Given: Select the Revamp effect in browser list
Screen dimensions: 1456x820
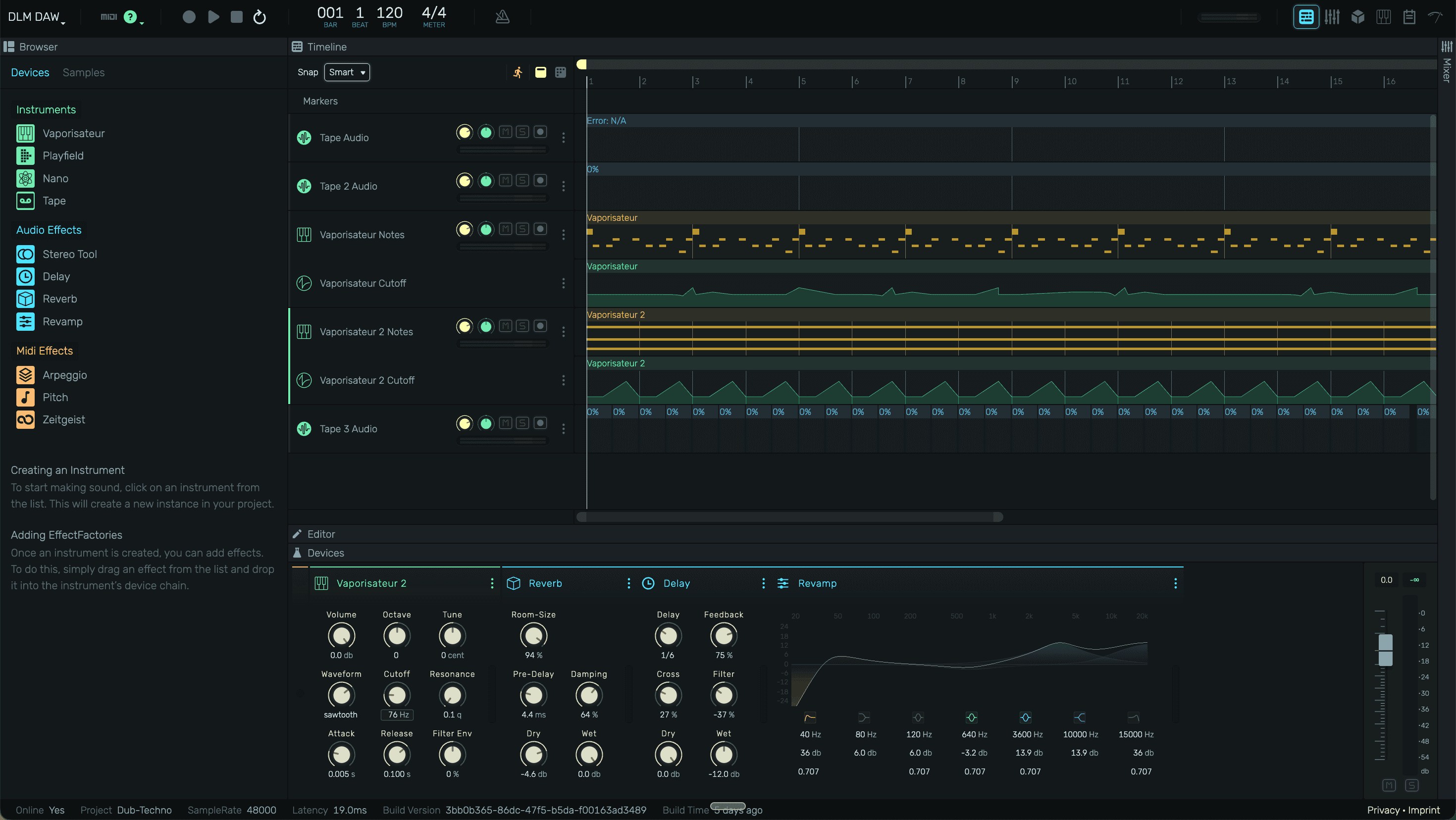Looking at the screenshot, I should pyautogui.click(x=49, y=321).
